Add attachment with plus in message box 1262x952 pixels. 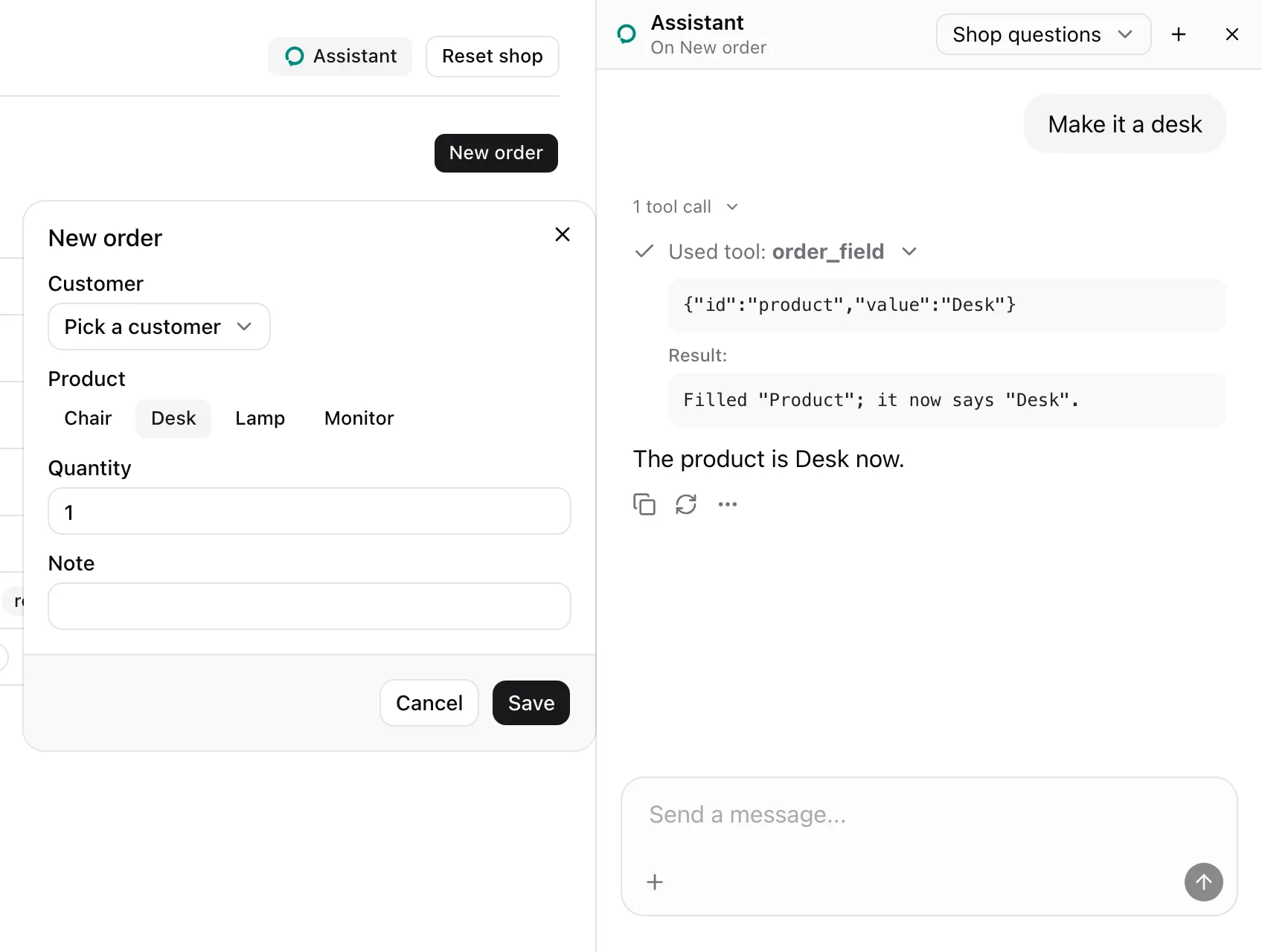point(655,882)
